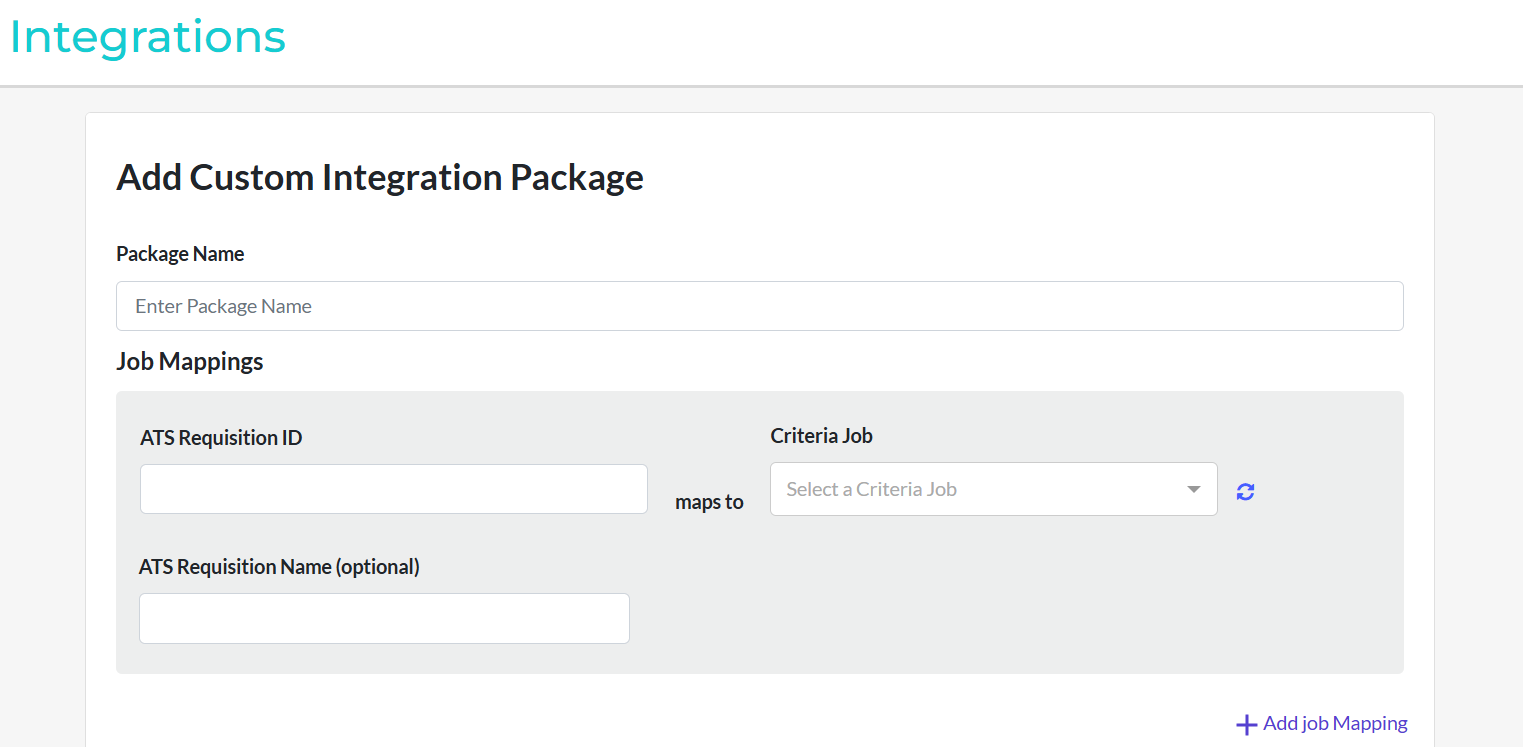Screen dimensions: 1523x747
Task: Click the Add job Mapping link
Action: coord(1334,723)
